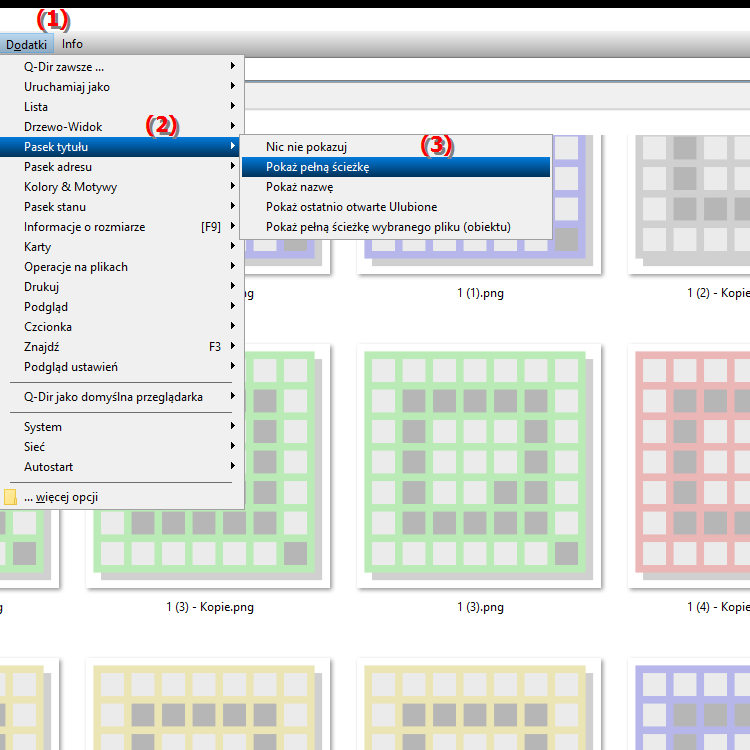Open the Drukuj submenu
This screenshot has height=750, width=750.
(x=122, y=287)
